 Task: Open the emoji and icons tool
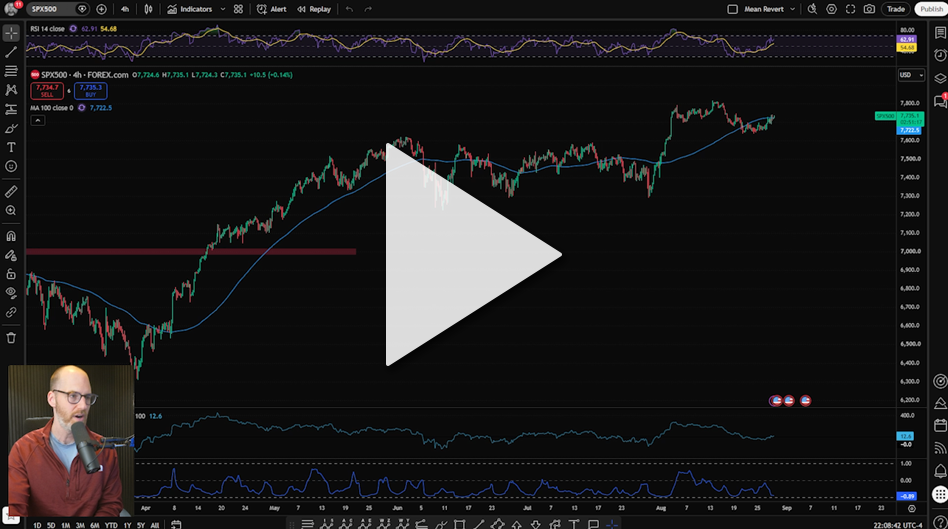click(x=11, y=166)
